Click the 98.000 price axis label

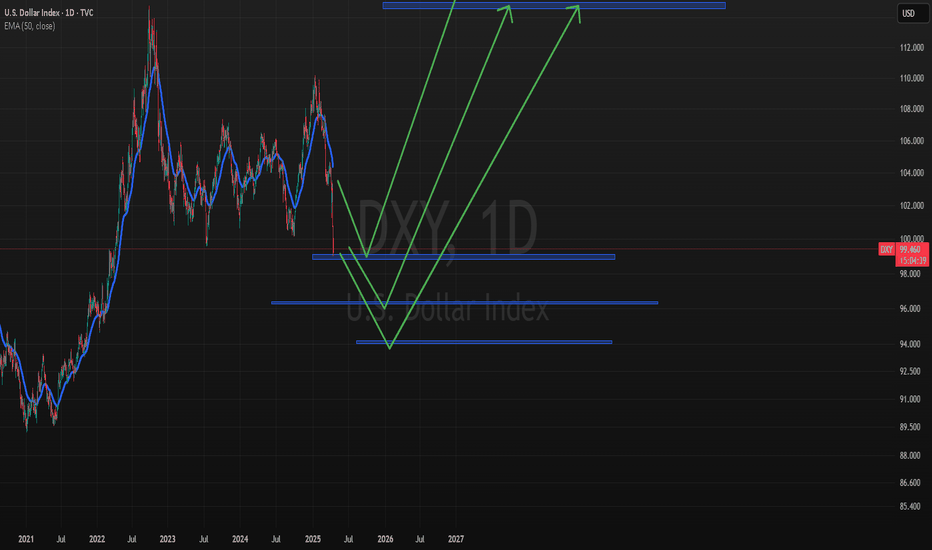point(910,274)
